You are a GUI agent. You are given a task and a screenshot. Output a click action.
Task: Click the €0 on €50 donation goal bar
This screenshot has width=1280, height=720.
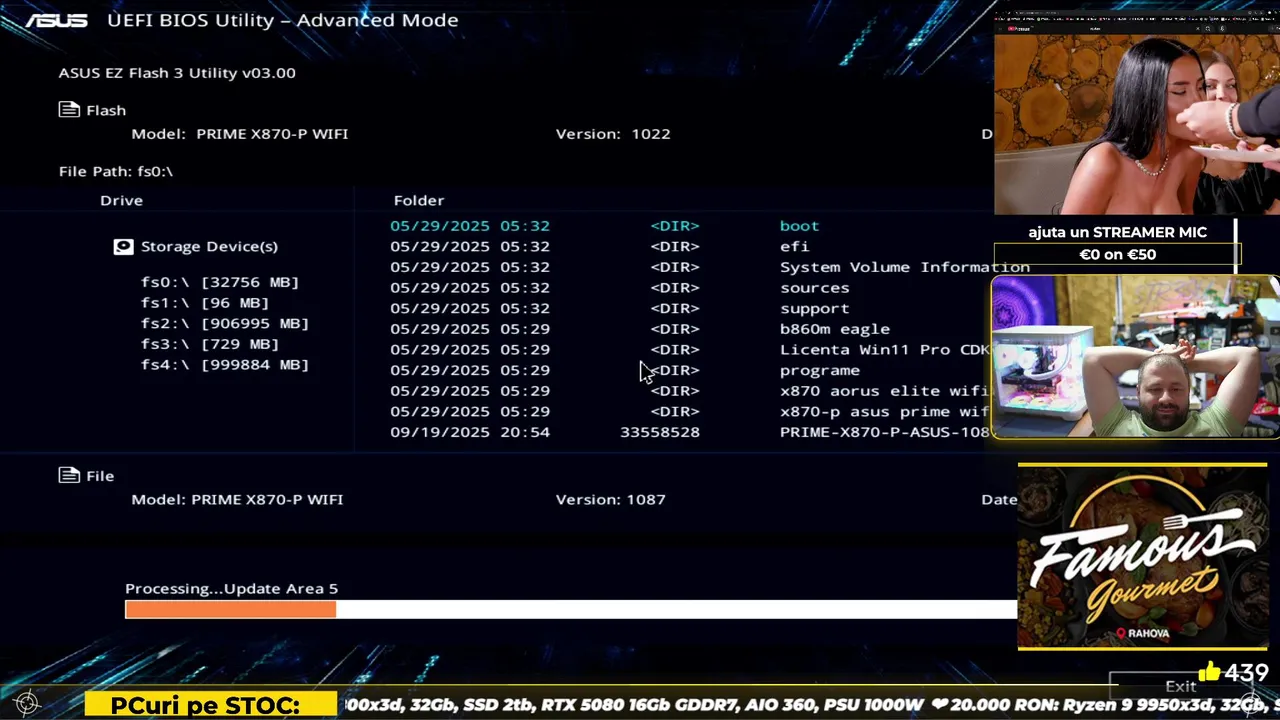point(1117,255)
